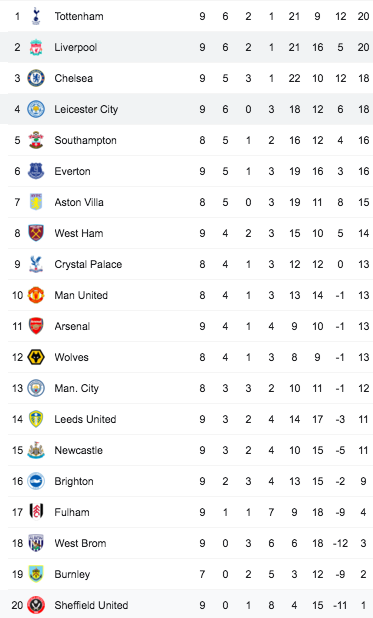373x618 pixels.
Task: Click the Man United red crest
Action: (36, 295)
